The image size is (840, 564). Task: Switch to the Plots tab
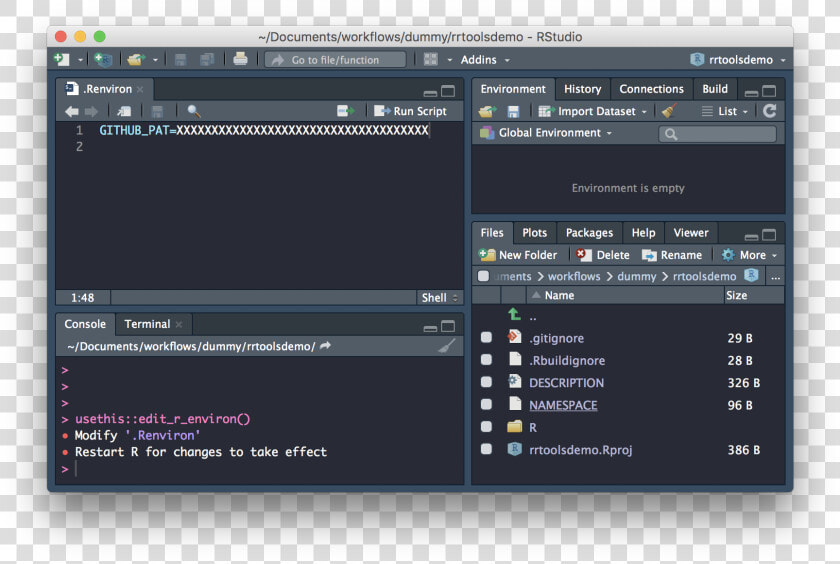tap(535, 233)
